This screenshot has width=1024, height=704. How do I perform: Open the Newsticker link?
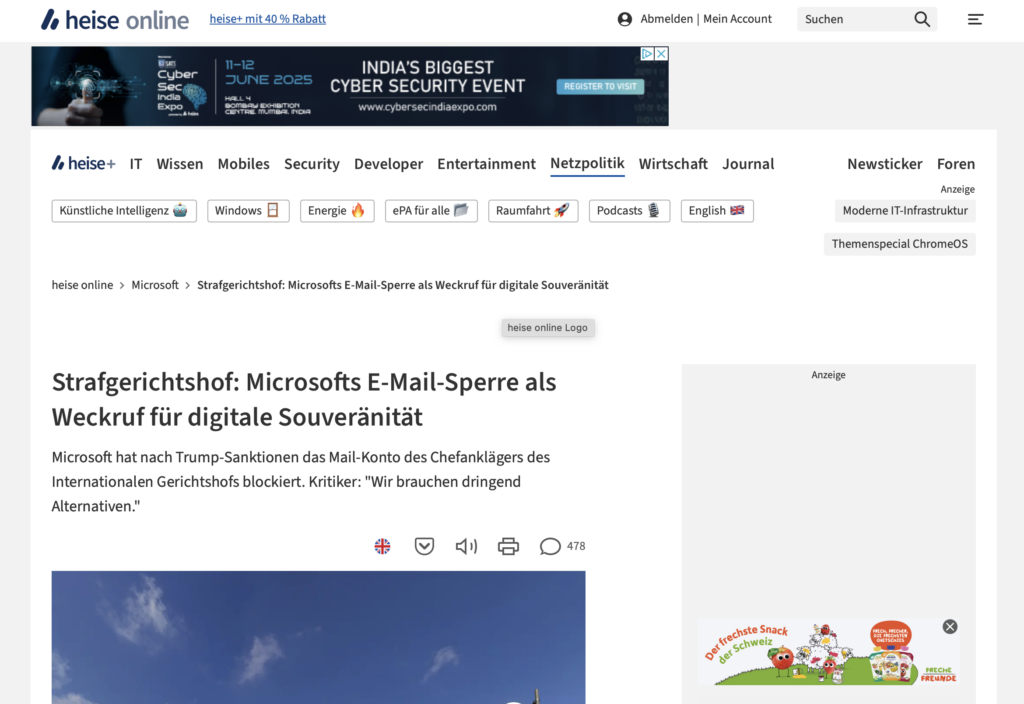tap(885, 164)
